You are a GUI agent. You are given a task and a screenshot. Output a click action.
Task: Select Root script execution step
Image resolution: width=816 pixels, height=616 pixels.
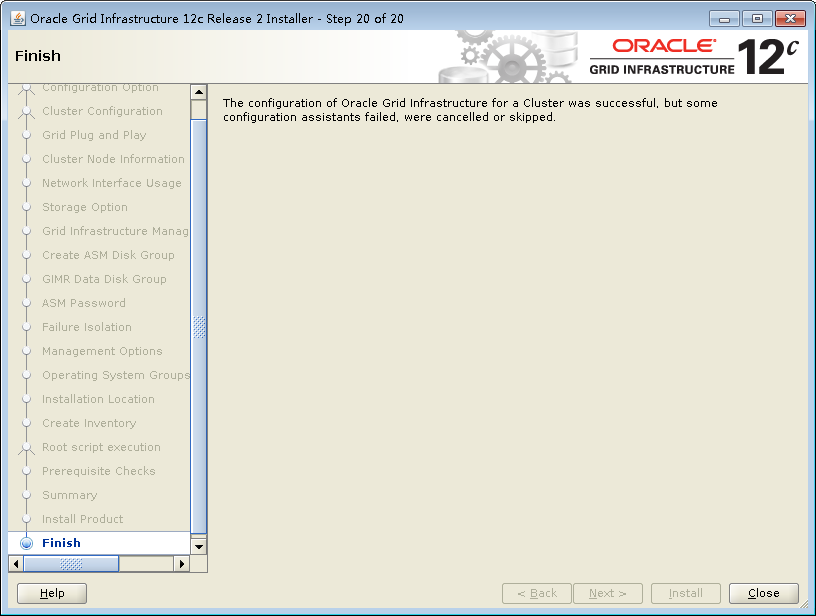click(x=101, y=447)
